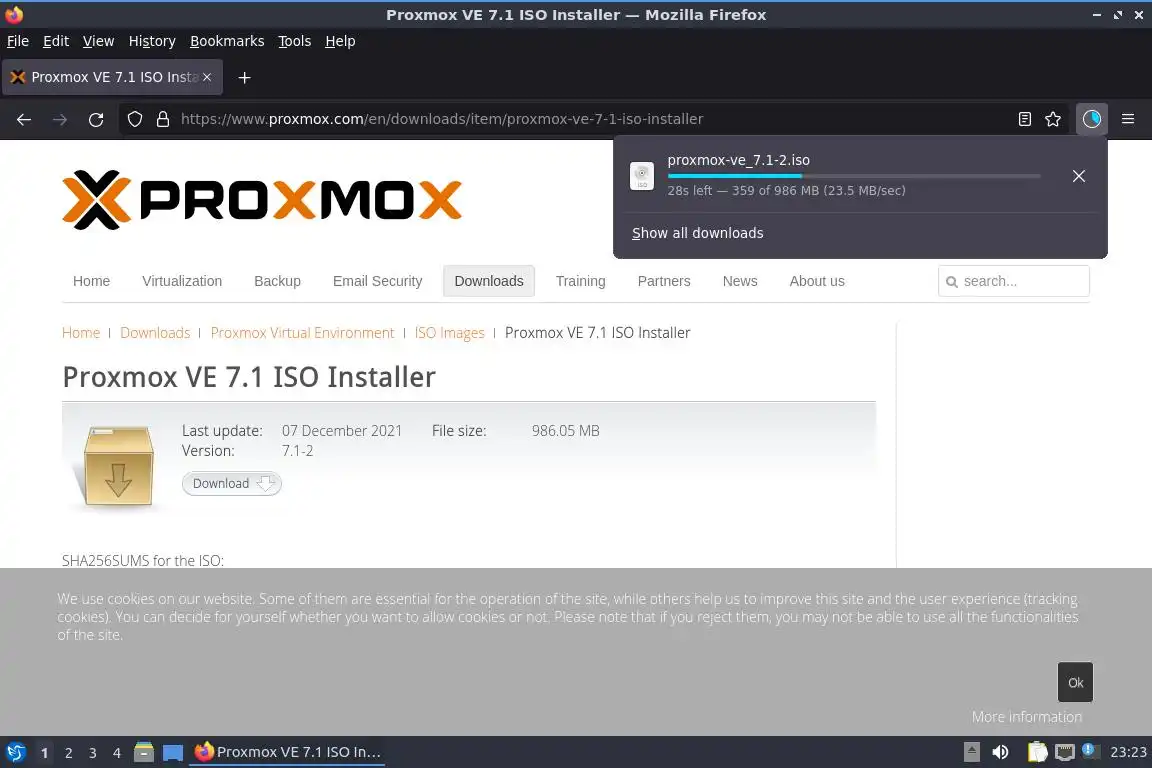Reload the current page

coord(96,119)
